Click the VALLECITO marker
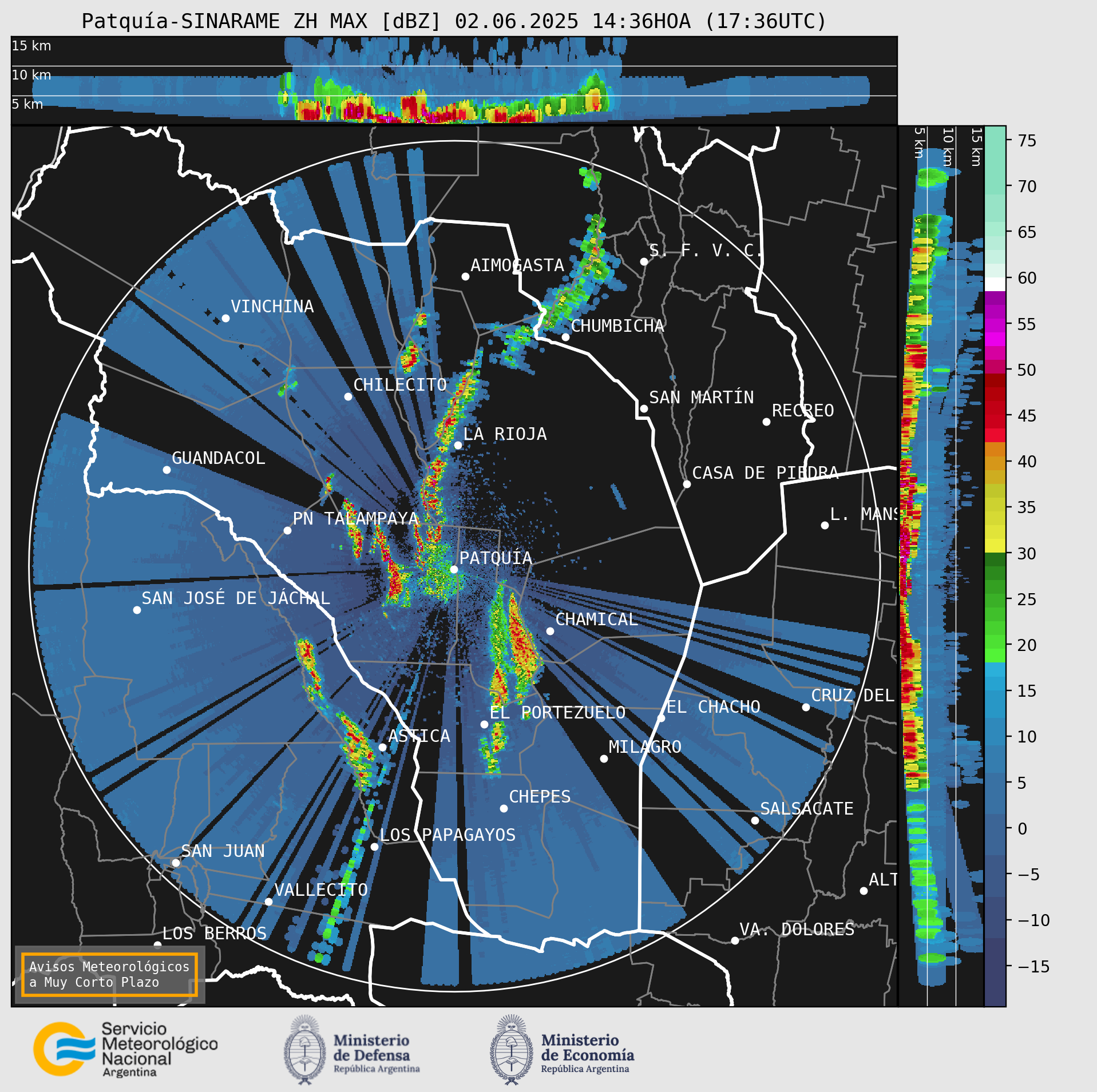Image resolution: width=1097 pixels, height=1092 pixels. pos(268,902)
